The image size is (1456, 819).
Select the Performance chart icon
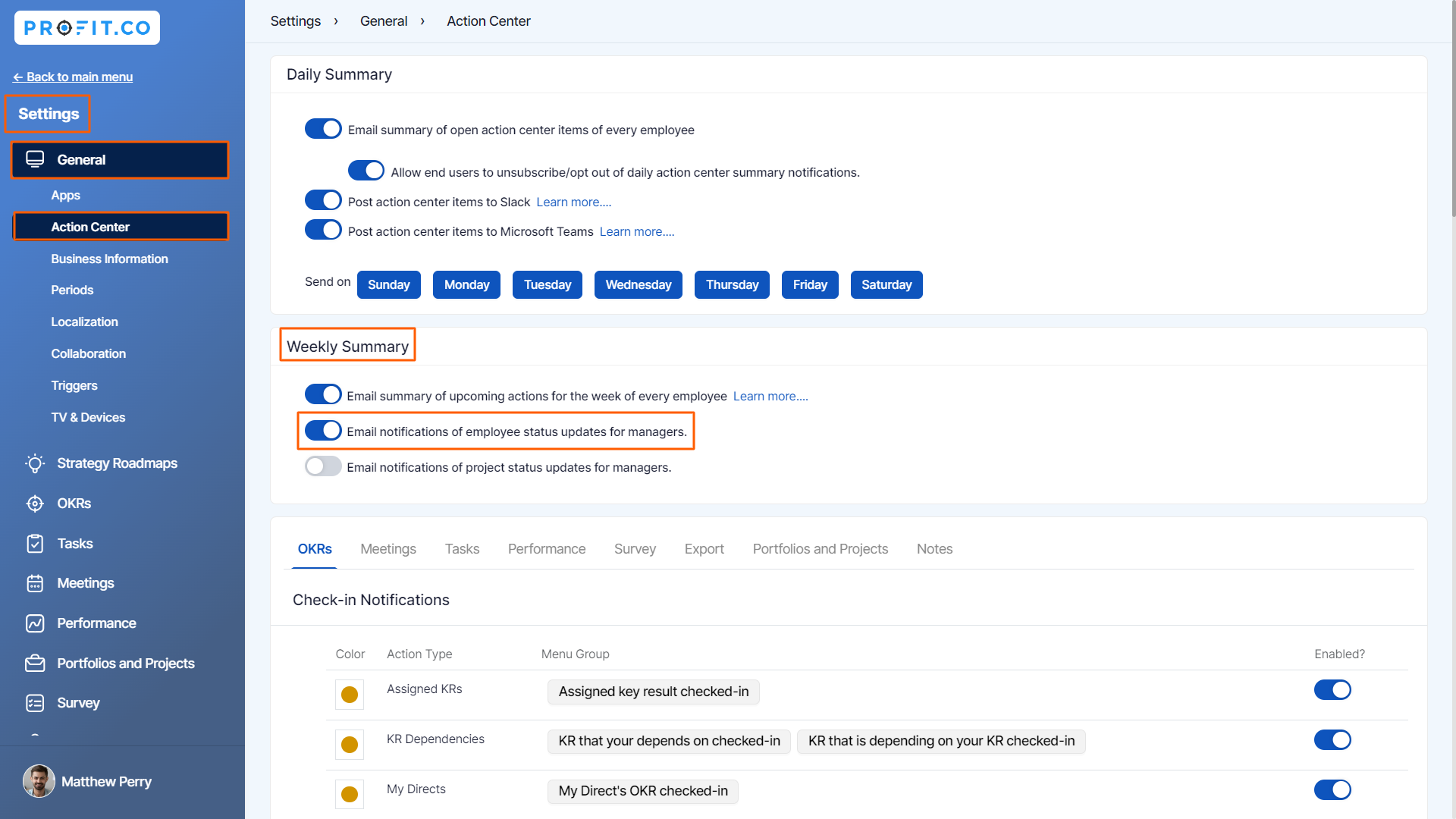pos(35,623)
